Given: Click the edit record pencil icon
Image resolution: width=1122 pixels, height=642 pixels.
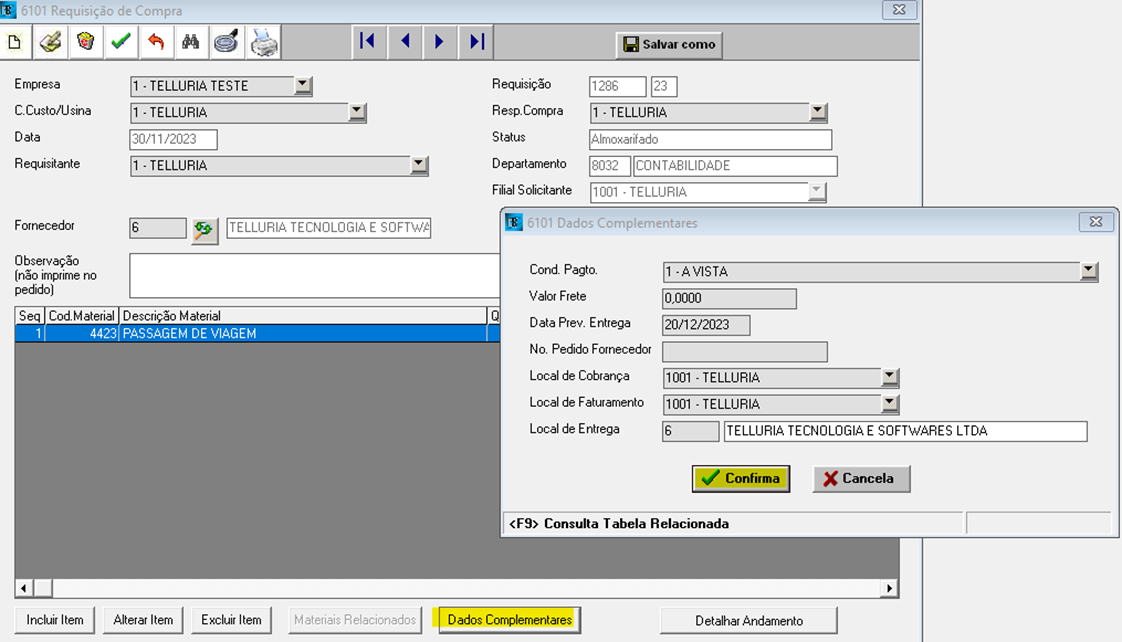Looking at the screenshot, I should tap(50, 42).
